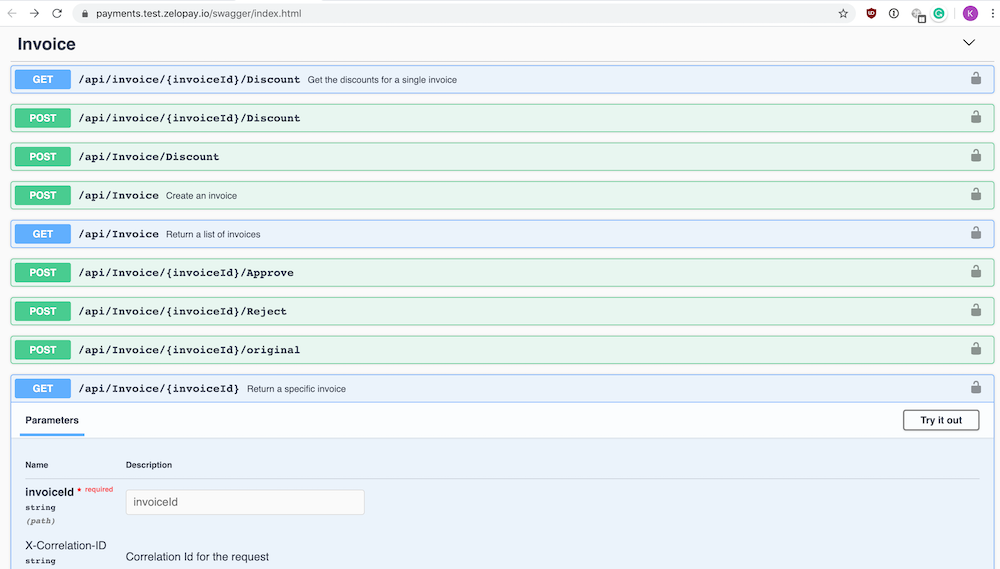Viewport: 1000px width, 569px height.
Task: Click lock icon on GET Discount endpoint
Action: [975, 79]
